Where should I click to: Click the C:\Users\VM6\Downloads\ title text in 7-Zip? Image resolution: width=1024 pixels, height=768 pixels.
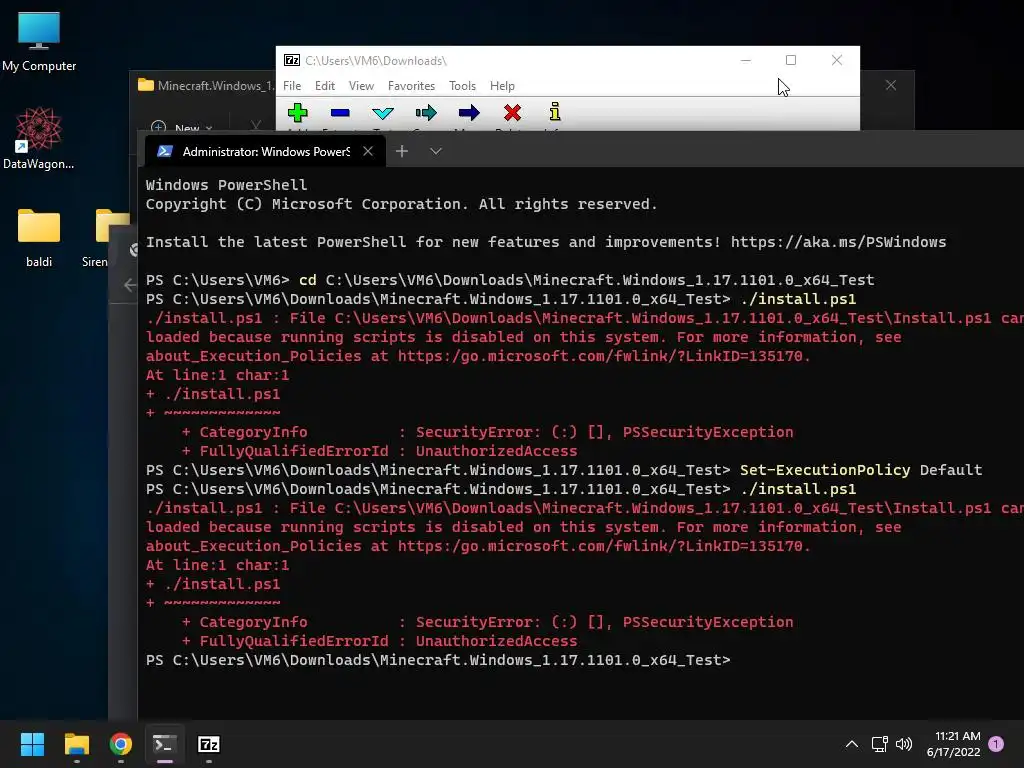(x=376, y=61)
